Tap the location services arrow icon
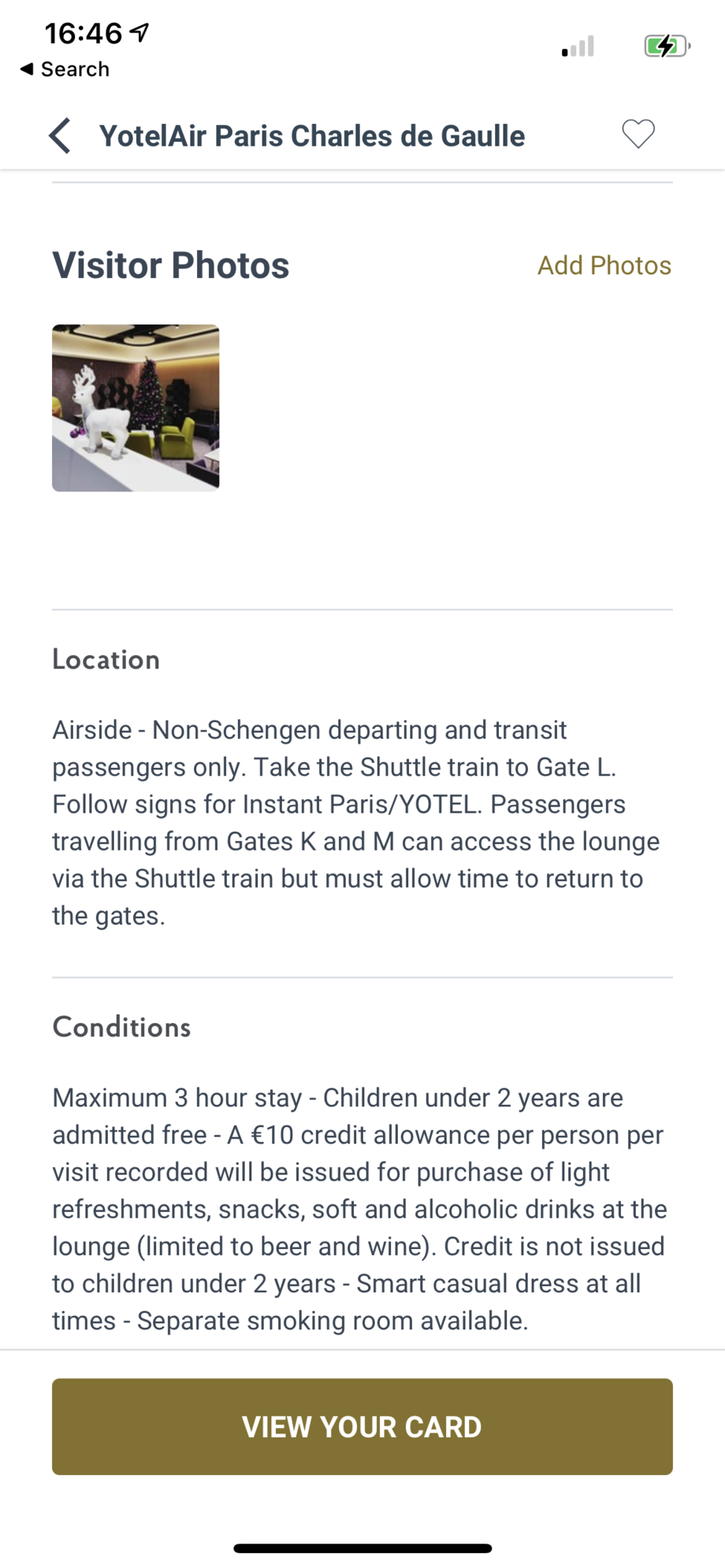The width and height of the screenshot is (725, 1568). tap(139, 32)
